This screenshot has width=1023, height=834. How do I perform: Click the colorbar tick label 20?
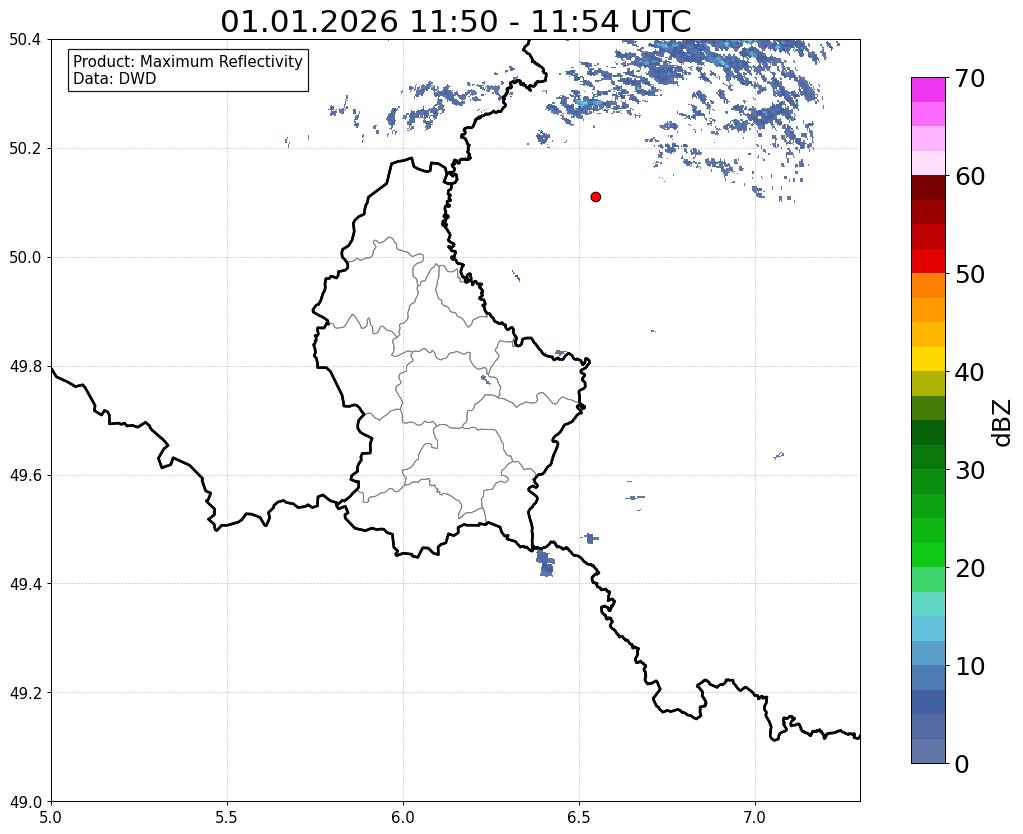[970, 568]
